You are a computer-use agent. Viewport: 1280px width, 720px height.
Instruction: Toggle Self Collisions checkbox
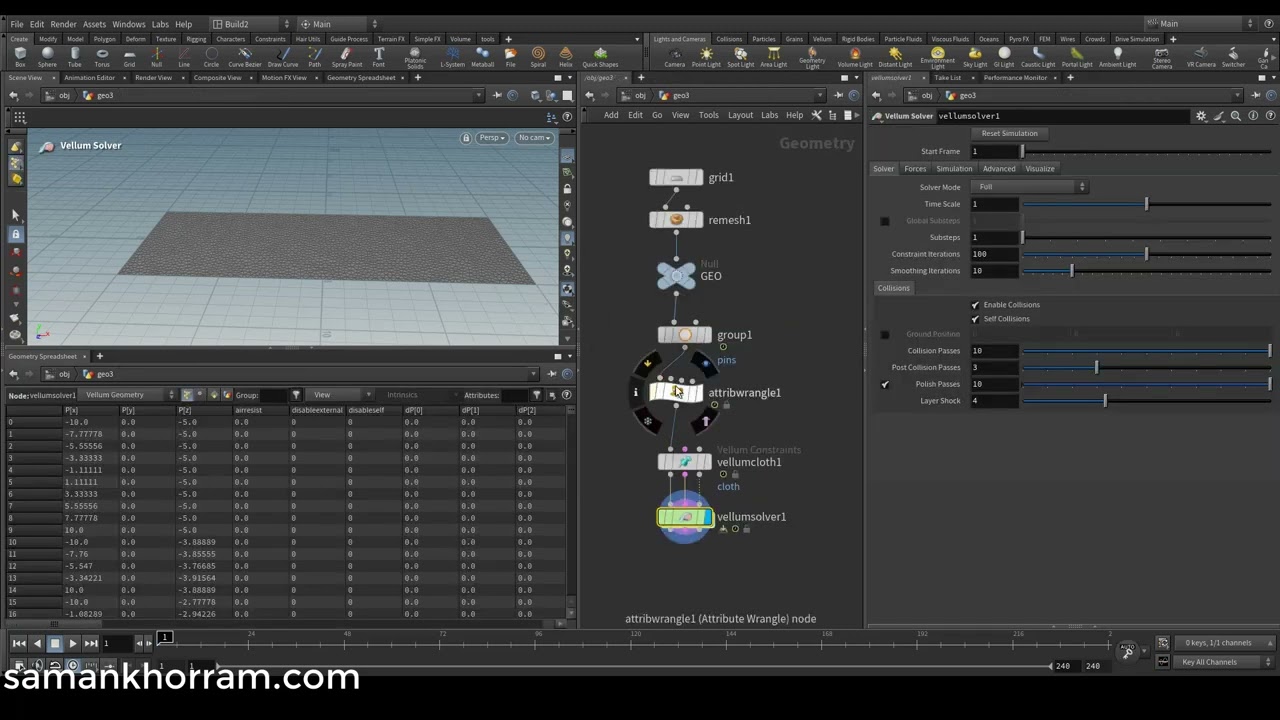point(975,319)
